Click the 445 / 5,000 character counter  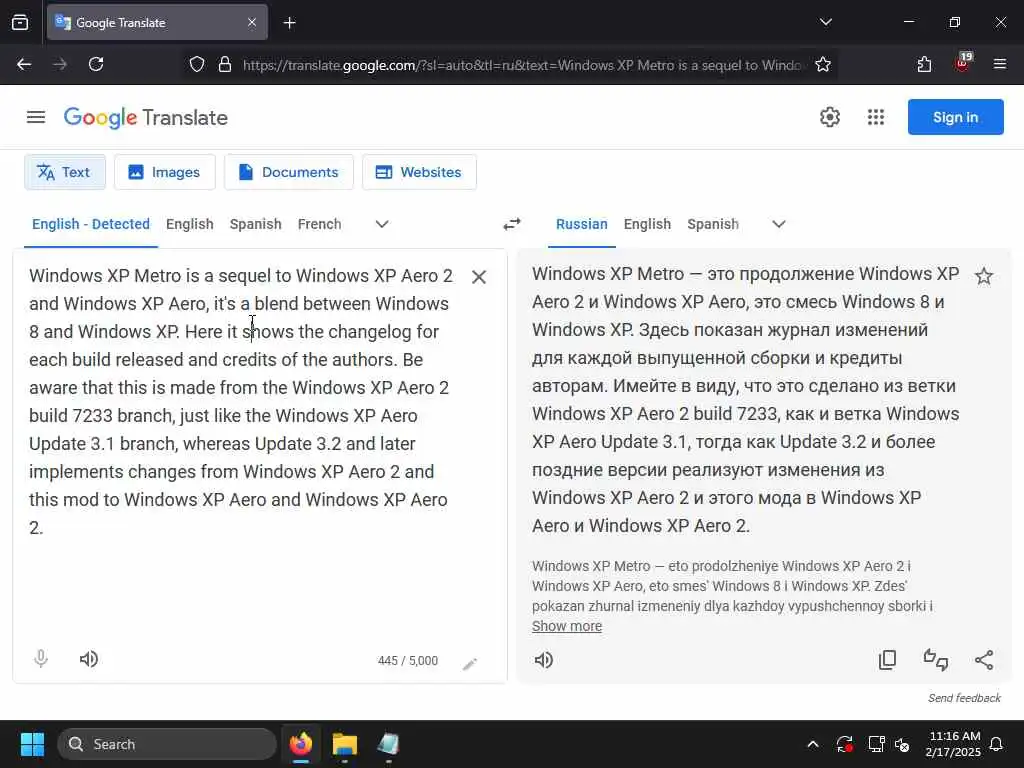pos(408,660)
